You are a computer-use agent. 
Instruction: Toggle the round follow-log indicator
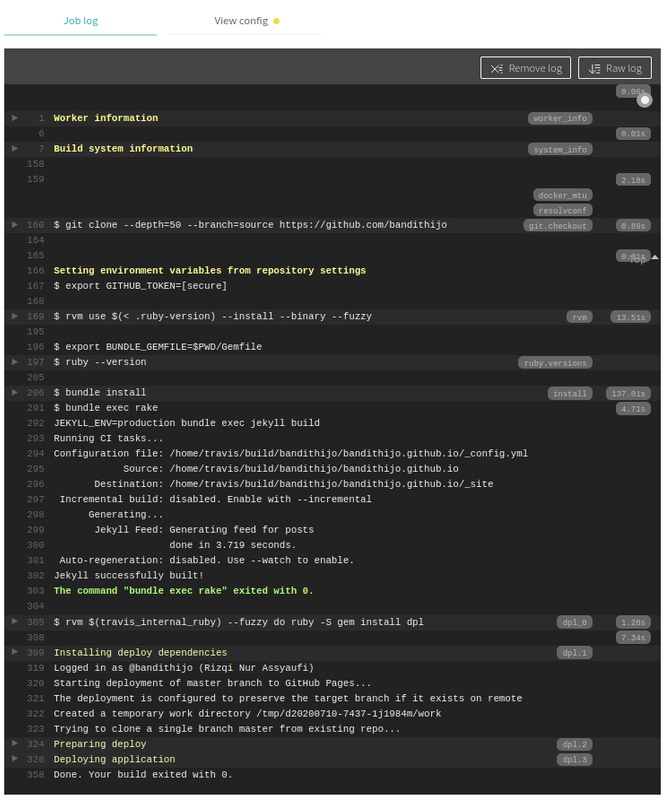pyautogui.click(x=645, y=100)
